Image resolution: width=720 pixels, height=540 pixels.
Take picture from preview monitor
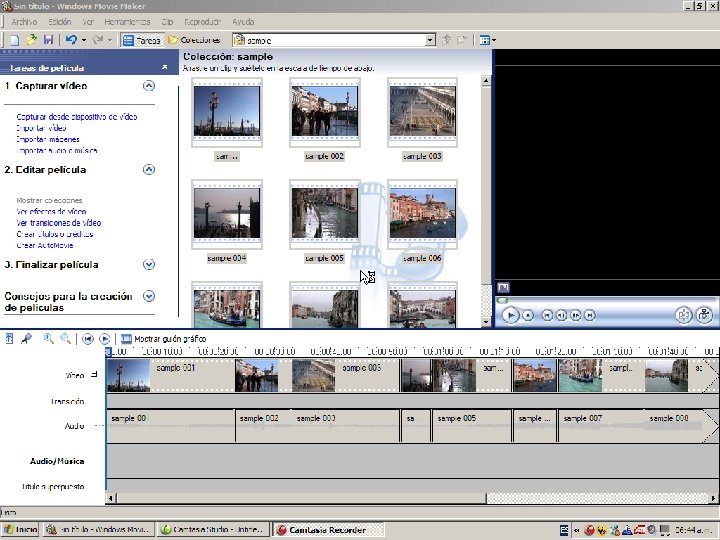click(705, 315)
